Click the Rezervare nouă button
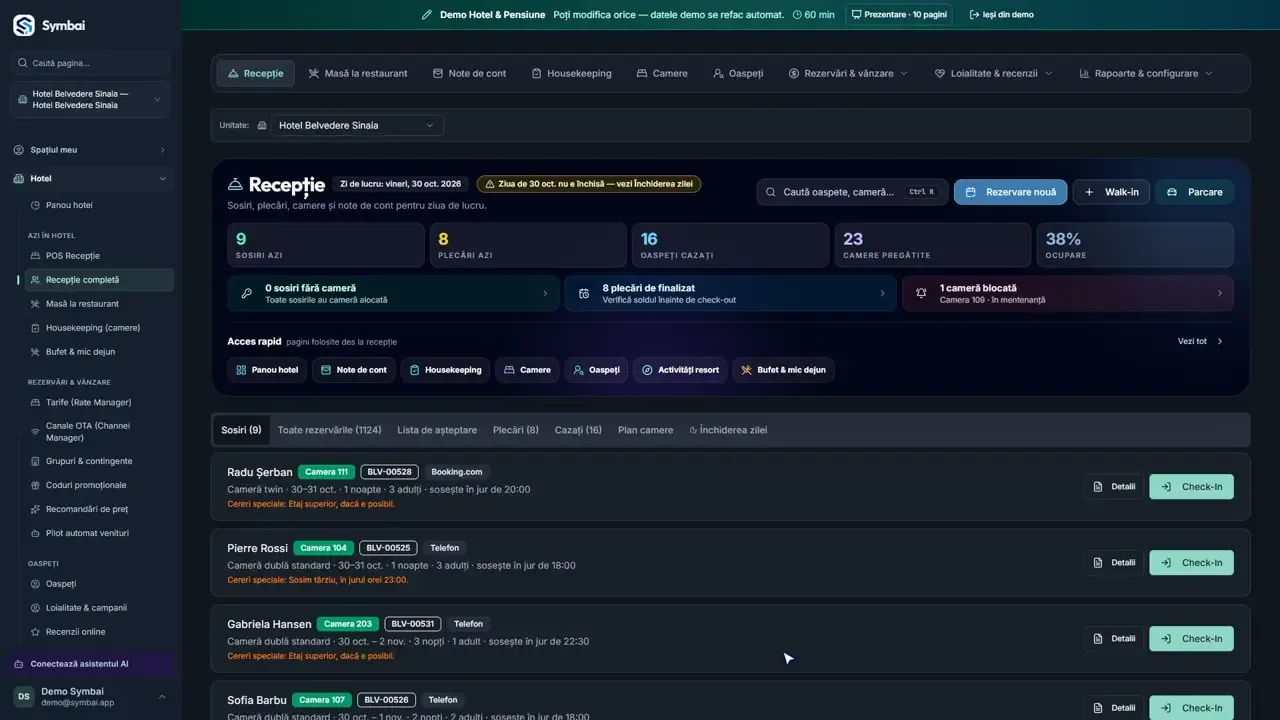The height and width of the screenshot is (720, 1280). [x=1010, y=192]
